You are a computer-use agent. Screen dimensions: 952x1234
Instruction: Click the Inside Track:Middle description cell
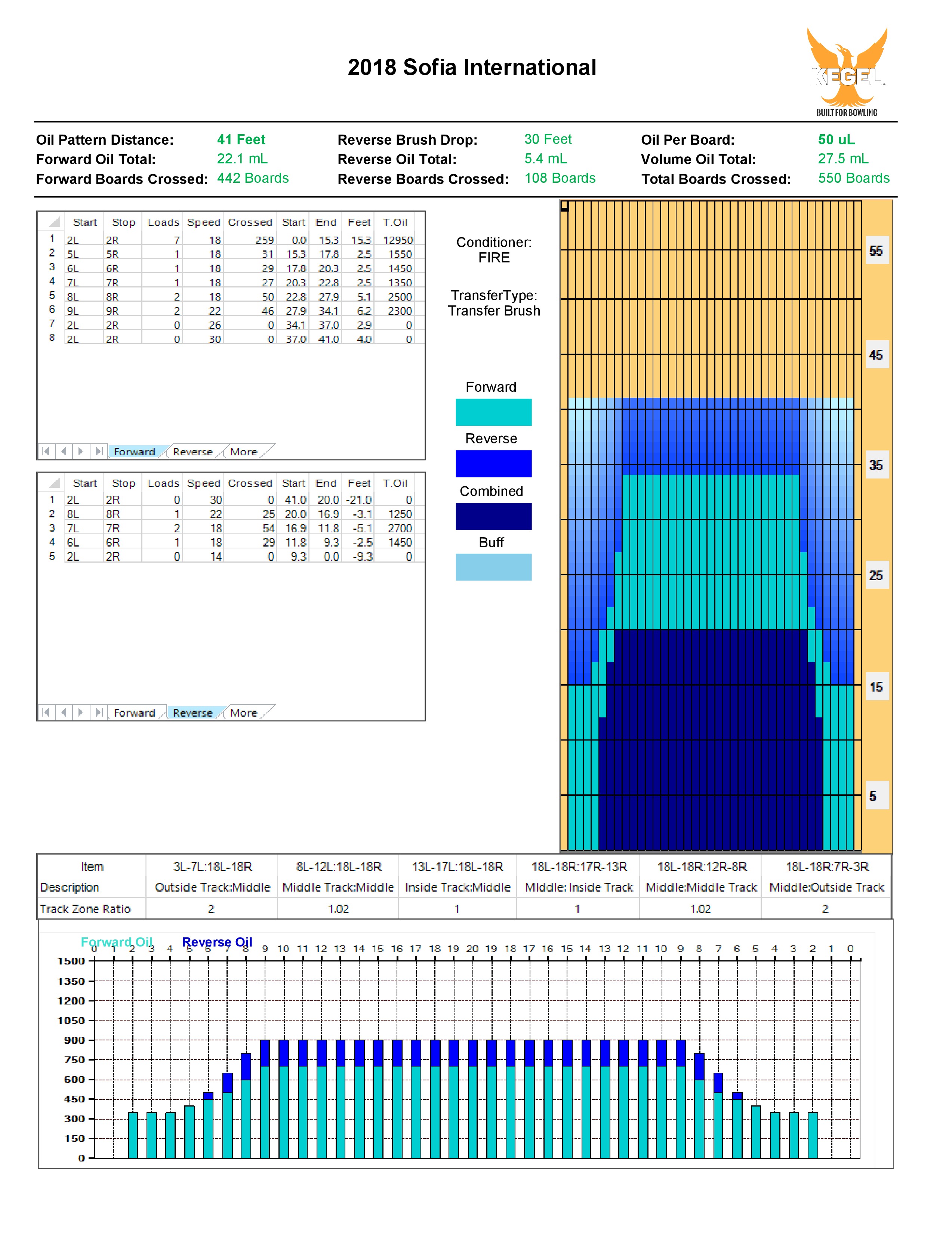tap(457, 887)
